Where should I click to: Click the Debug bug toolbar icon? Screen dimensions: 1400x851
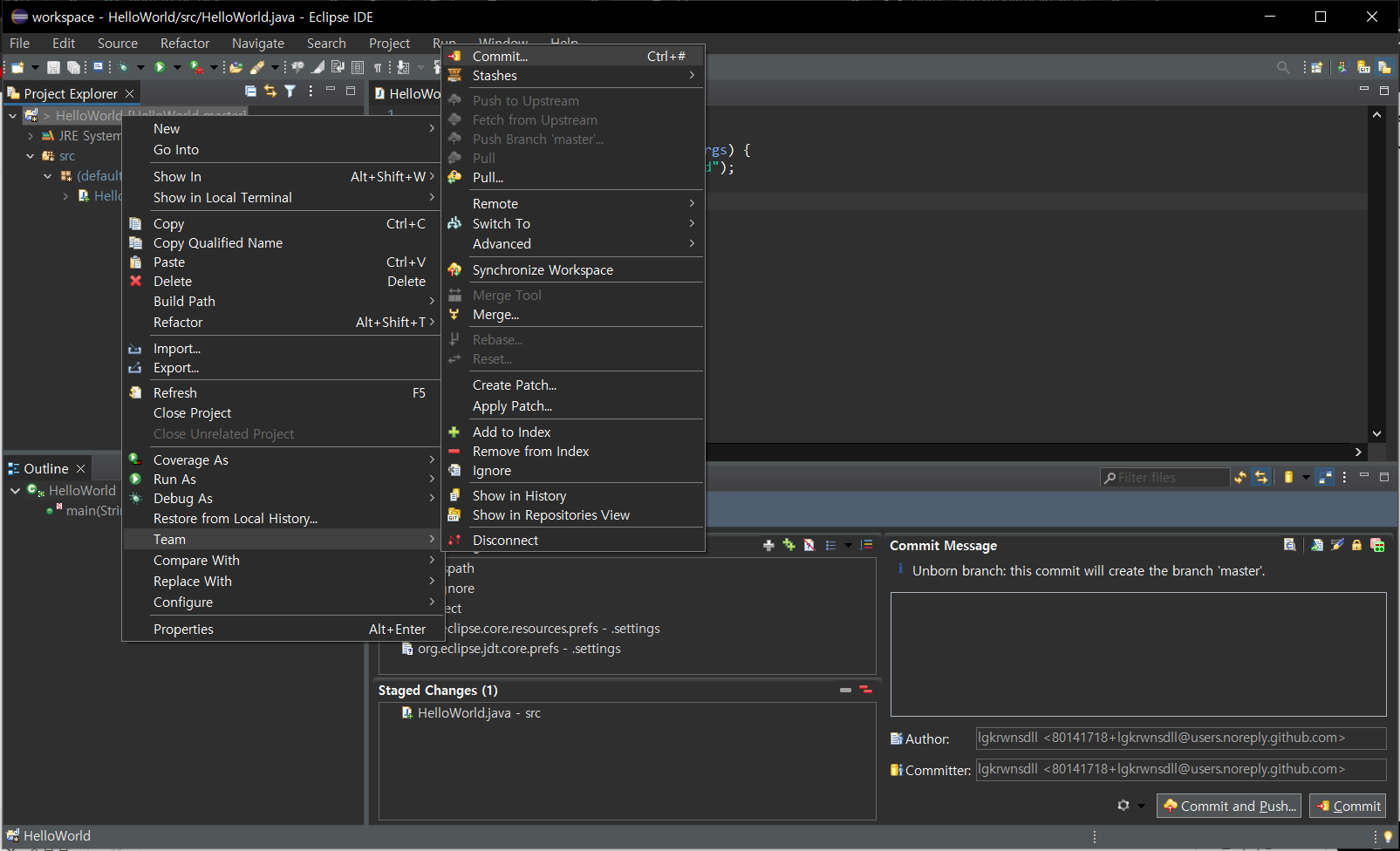click(123, 67)
